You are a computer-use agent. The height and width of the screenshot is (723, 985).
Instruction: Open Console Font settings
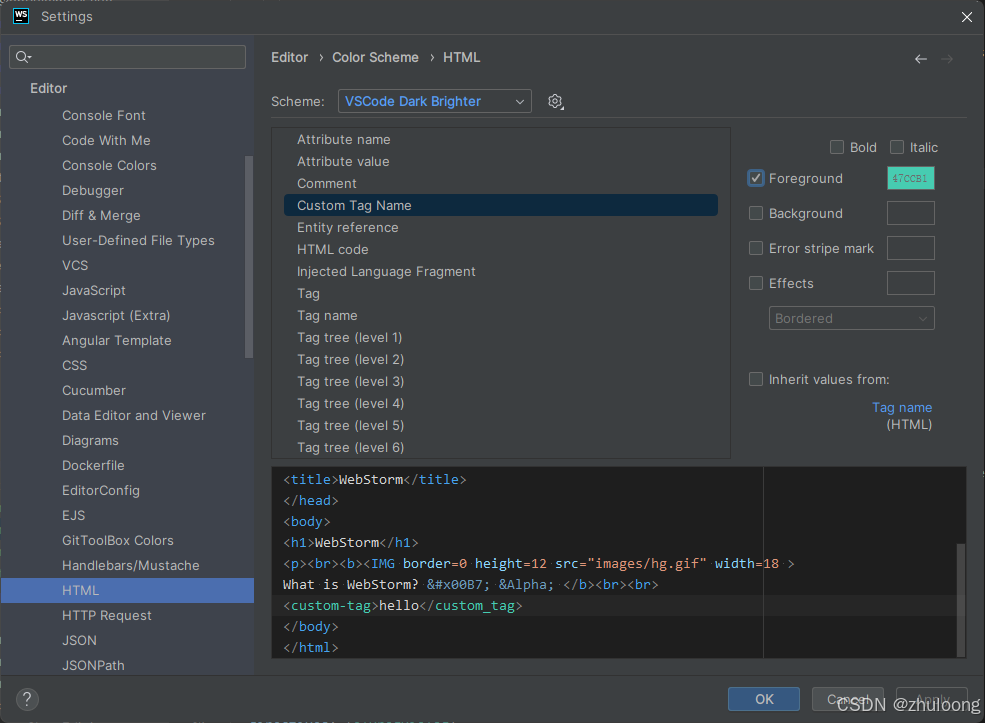click(104, 116)
